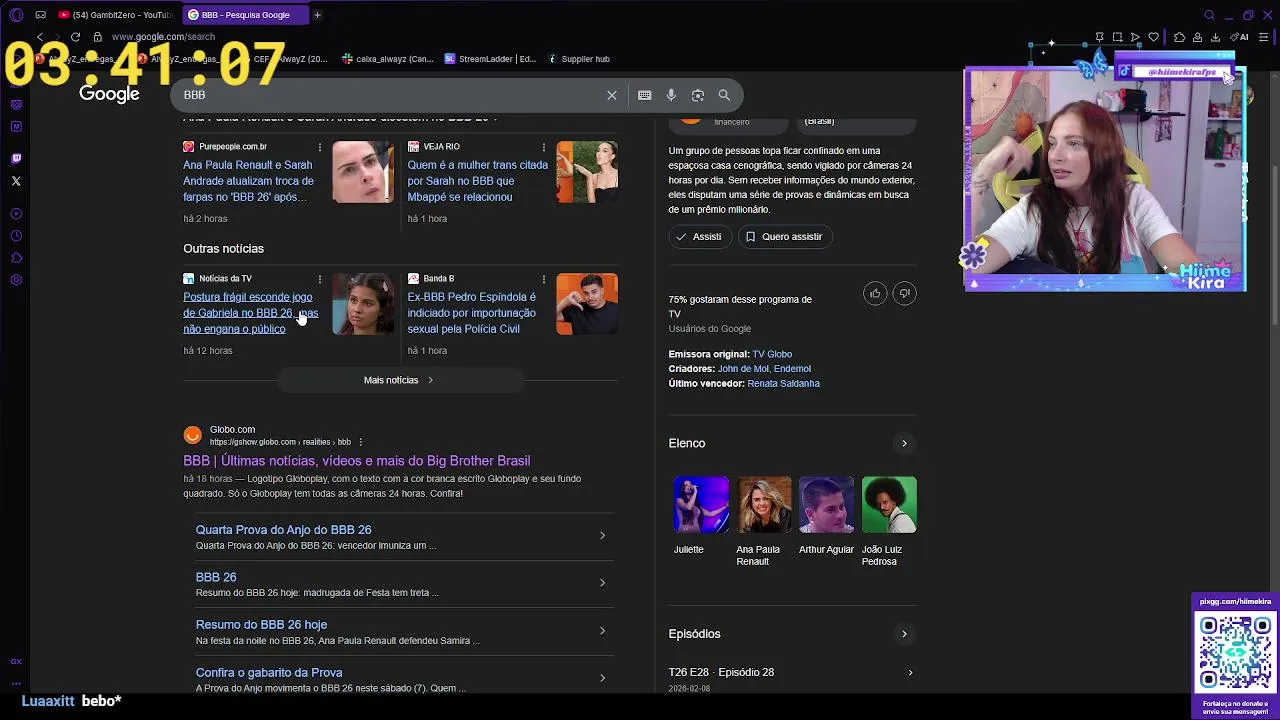This screenshot has height=720, width=1280.
Task: Click João Luiz Pedrosa cast photo
Action: 889,505
